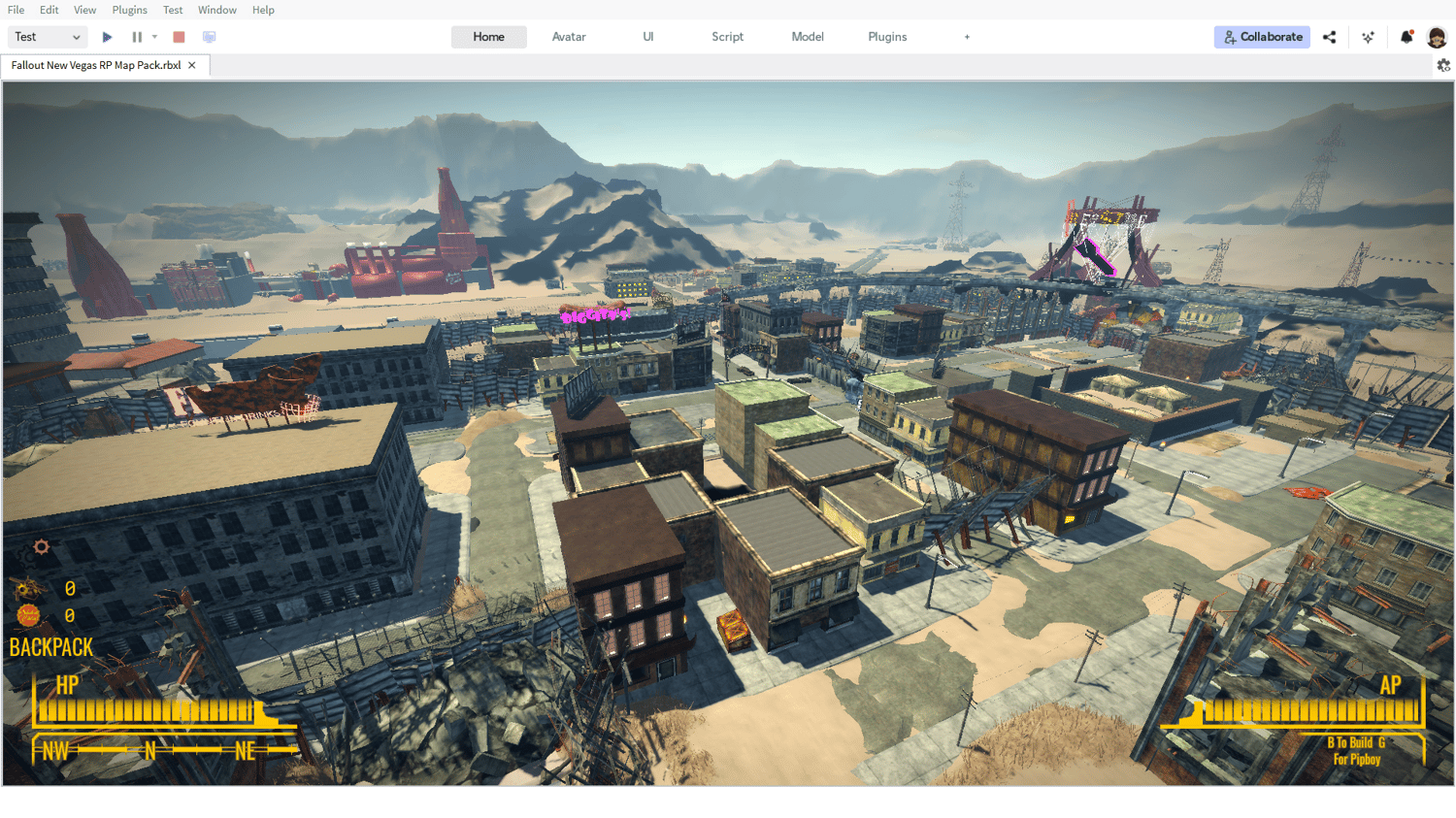Start the playtest with the Play icon
Screen dimensions: 1456x818
(x=108, y=37)
